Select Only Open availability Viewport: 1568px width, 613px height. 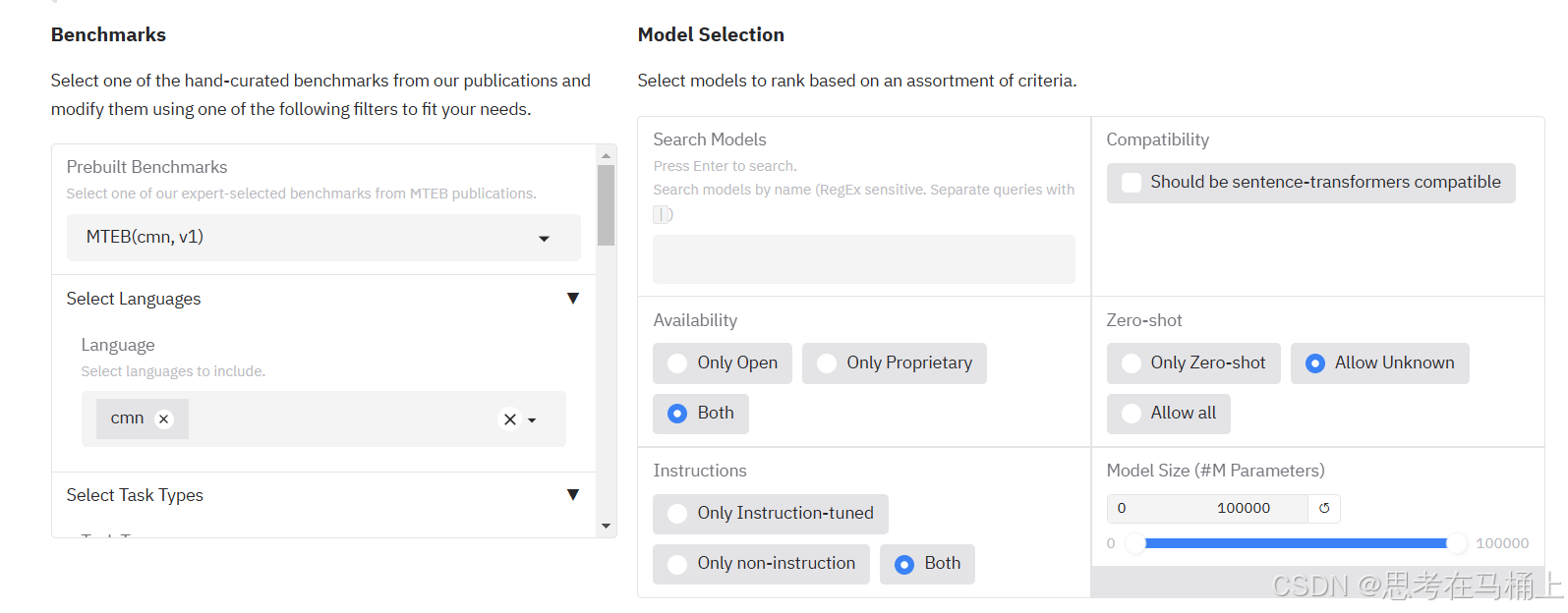tap(677, 363)
